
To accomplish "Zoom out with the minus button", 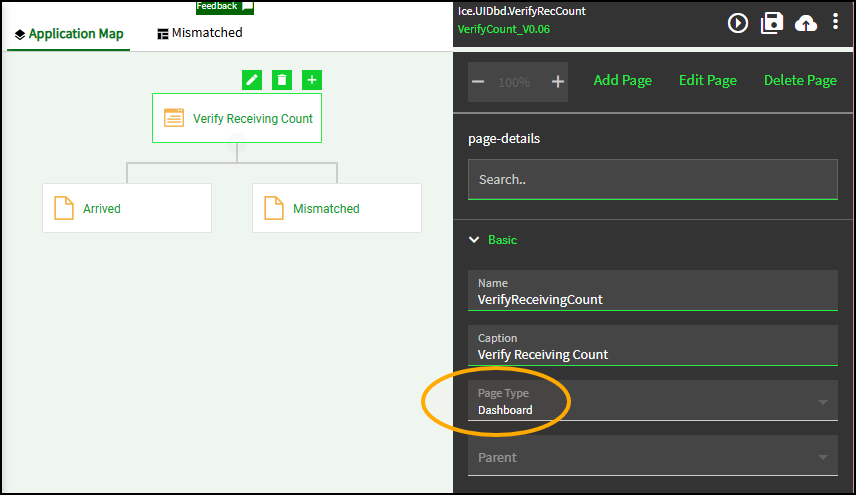I will 478,82.
